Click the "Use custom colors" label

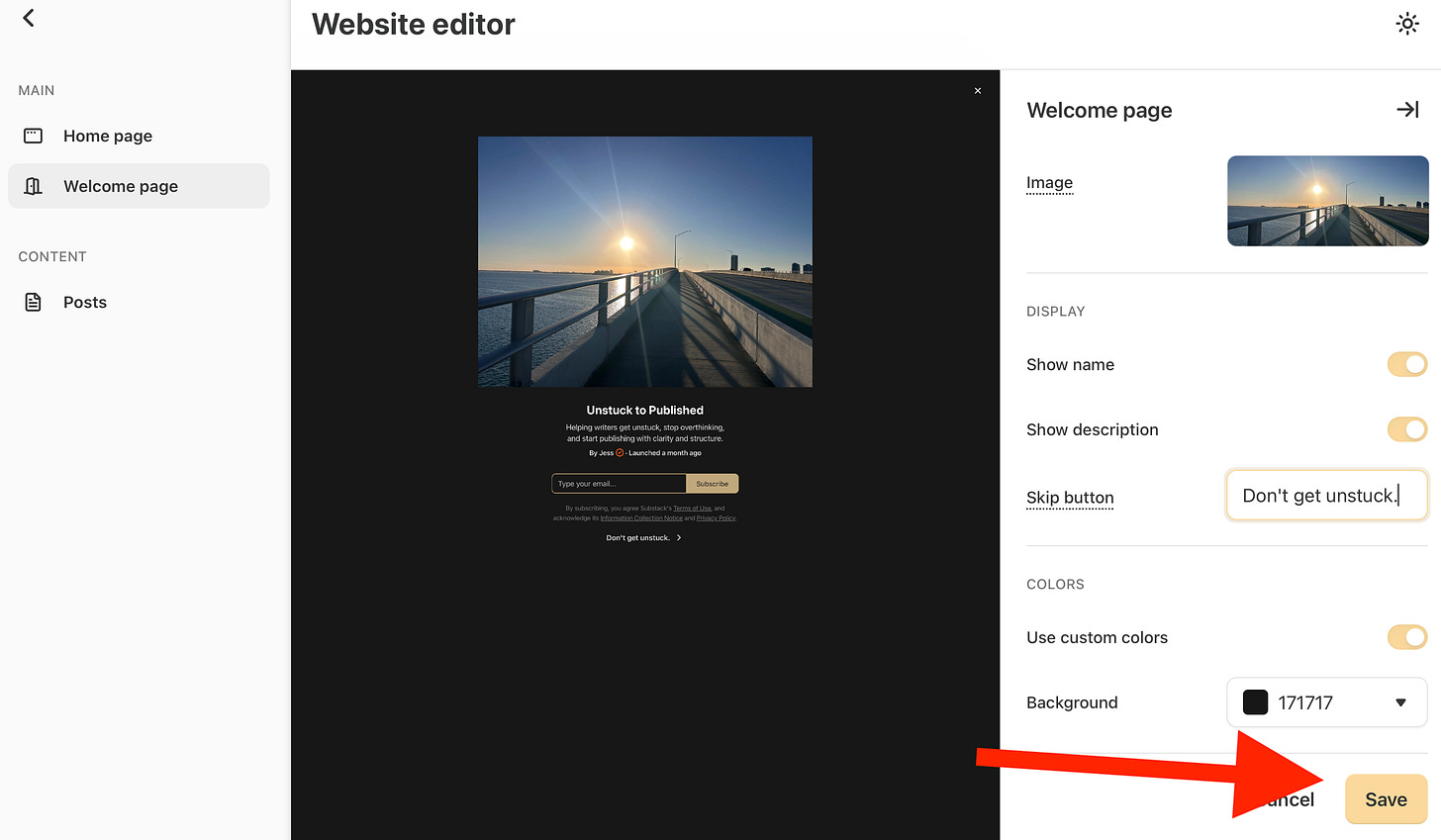click(1097, 637)
